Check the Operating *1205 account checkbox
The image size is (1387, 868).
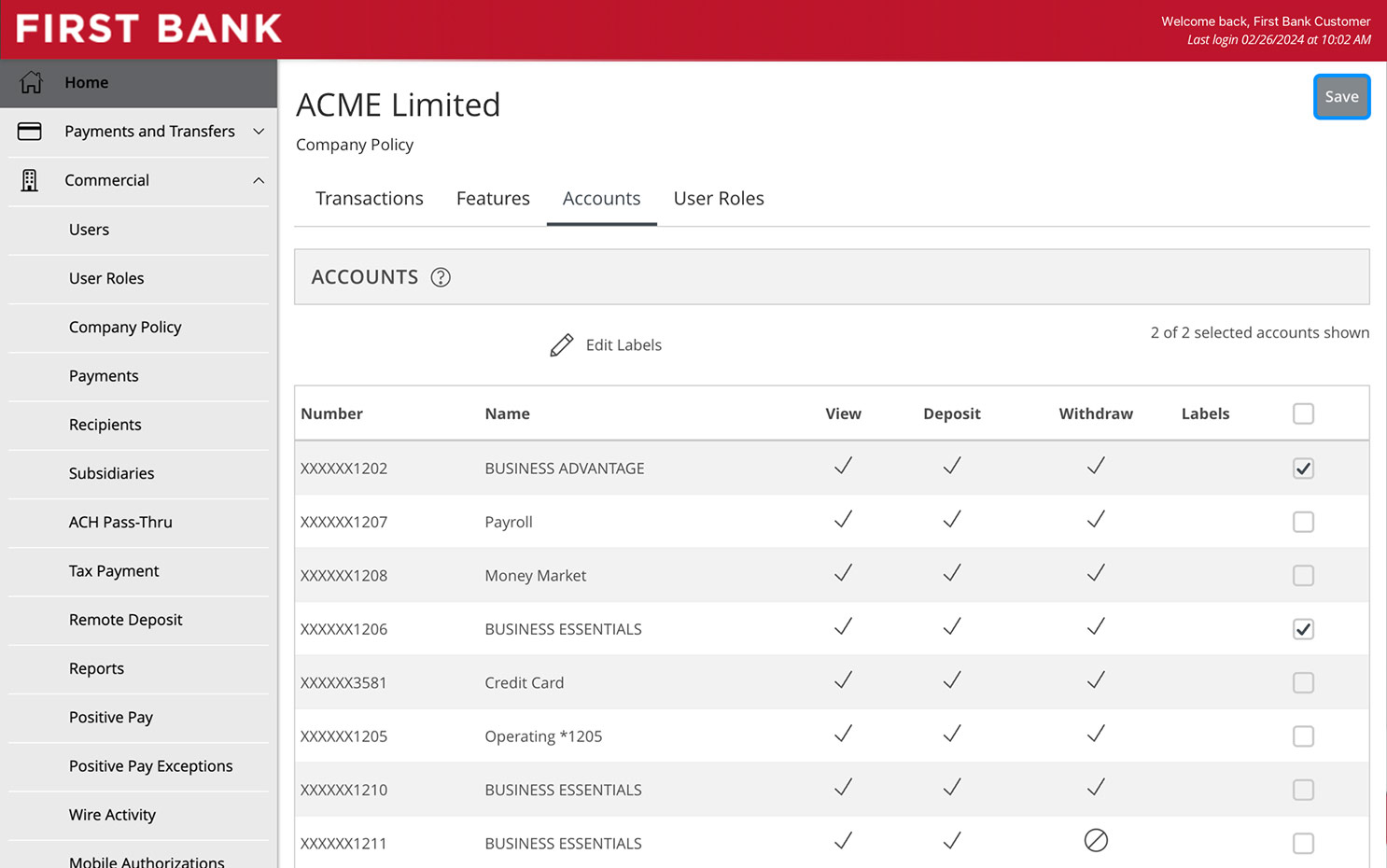pos(1303,736)
